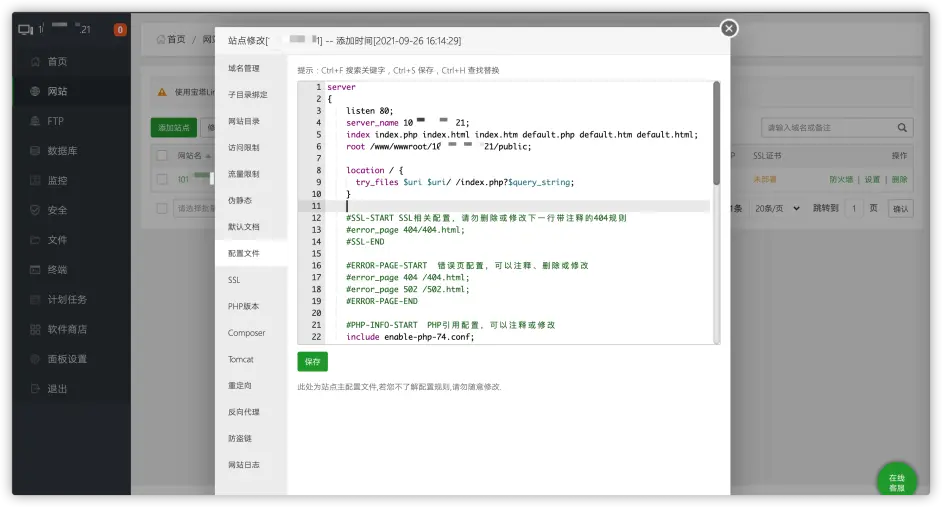942x507 pixels.
Task: Click the '#ERROR-PAGE-END' comment line
Action: pos(382,301)
